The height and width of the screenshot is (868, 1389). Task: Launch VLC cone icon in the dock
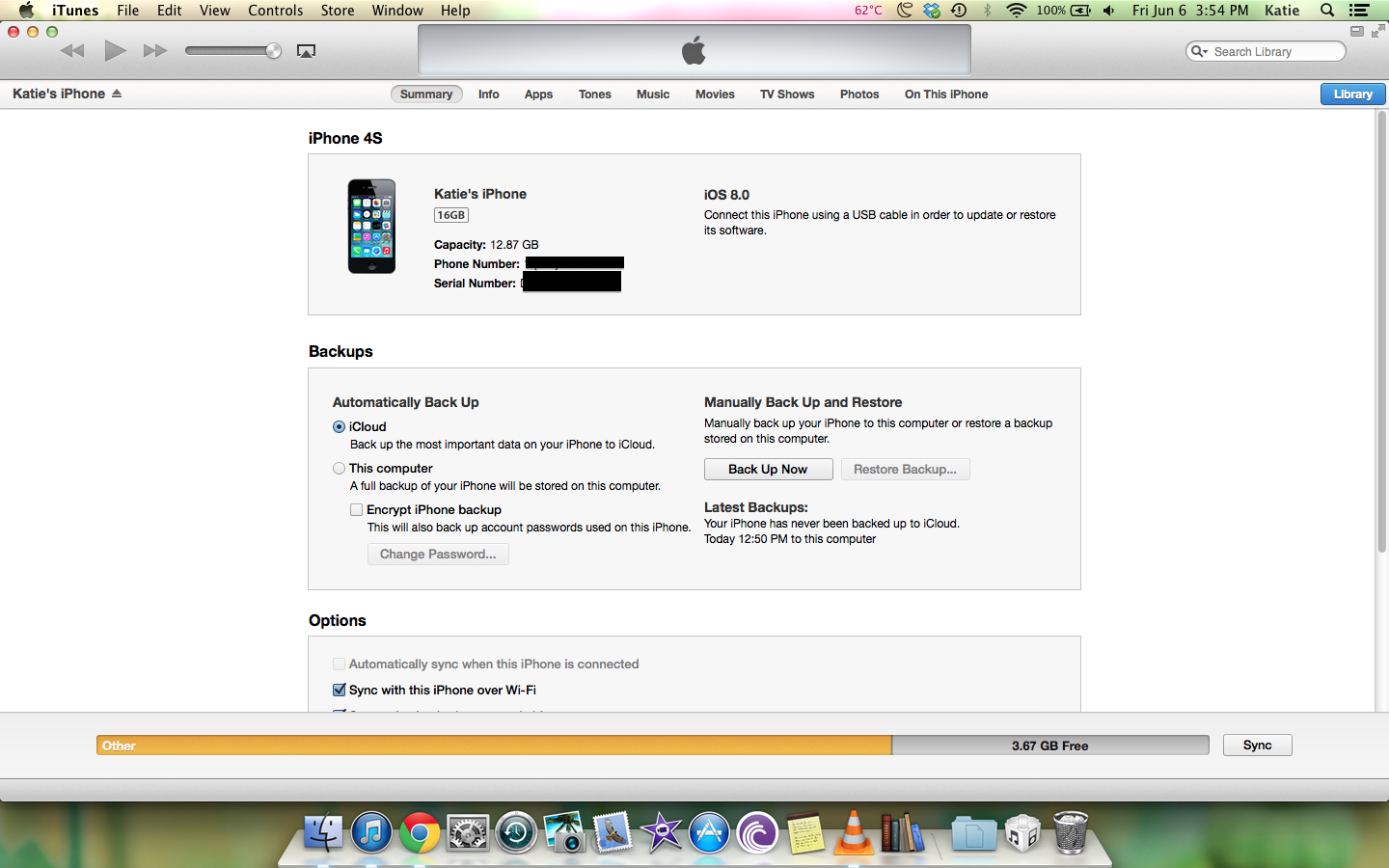tap(854, 832)
